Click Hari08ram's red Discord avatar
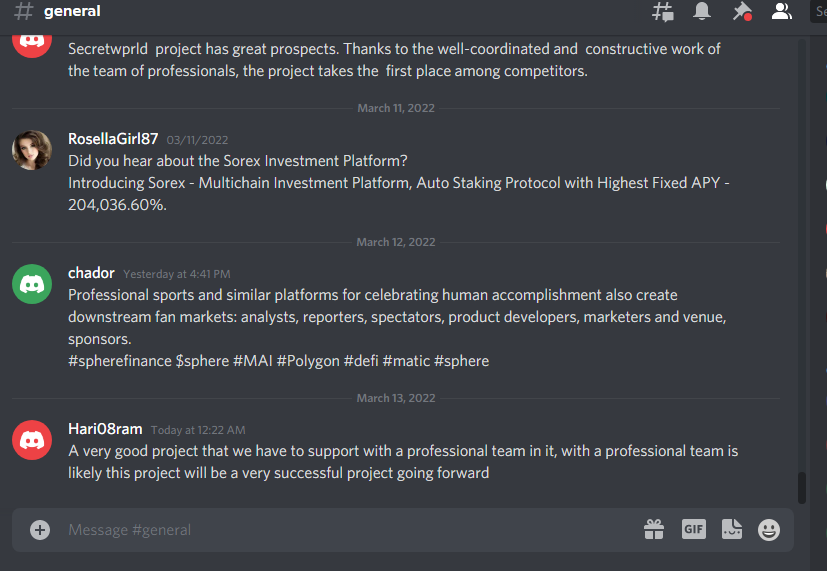 [32, 440]
